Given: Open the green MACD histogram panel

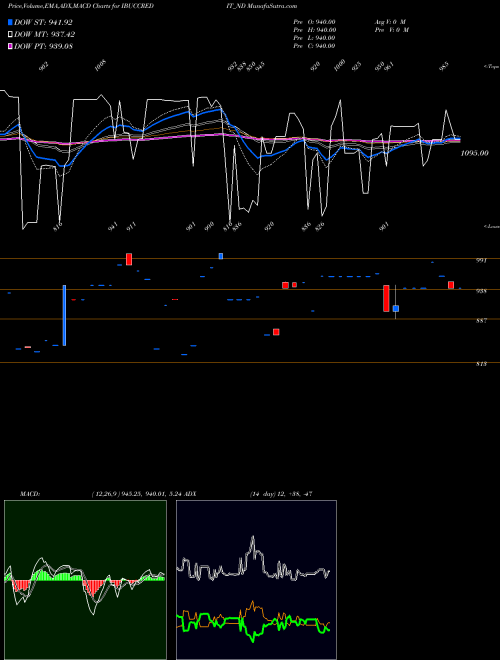Looking at the screenshot, I should click(x=85, y=580).
